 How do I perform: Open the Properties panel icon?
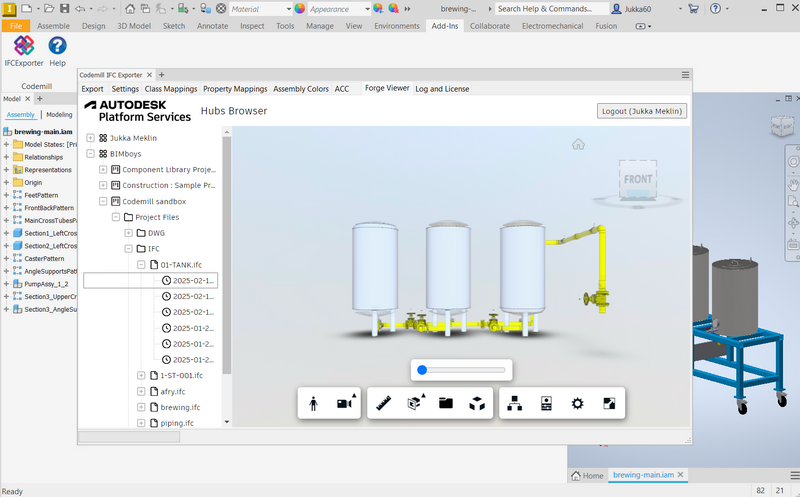coord(546,403)
